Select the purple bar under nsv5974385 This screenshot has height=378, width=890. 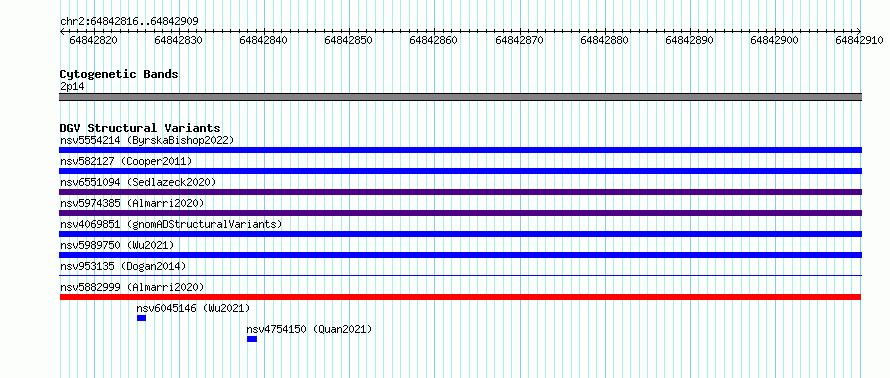(460, 213)
